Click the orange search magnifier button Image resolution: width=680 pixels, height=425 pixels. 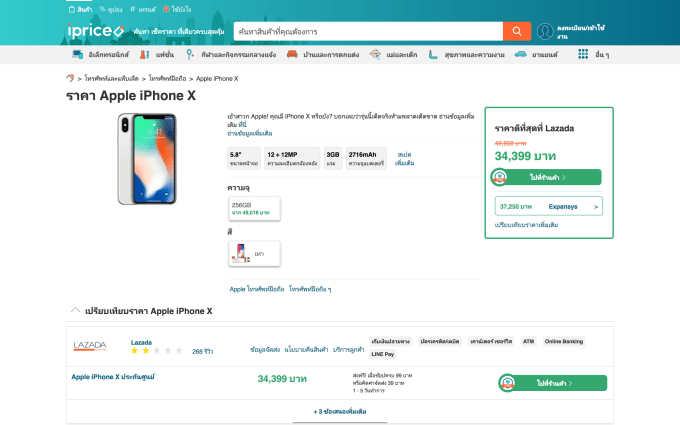coord(516,31)
